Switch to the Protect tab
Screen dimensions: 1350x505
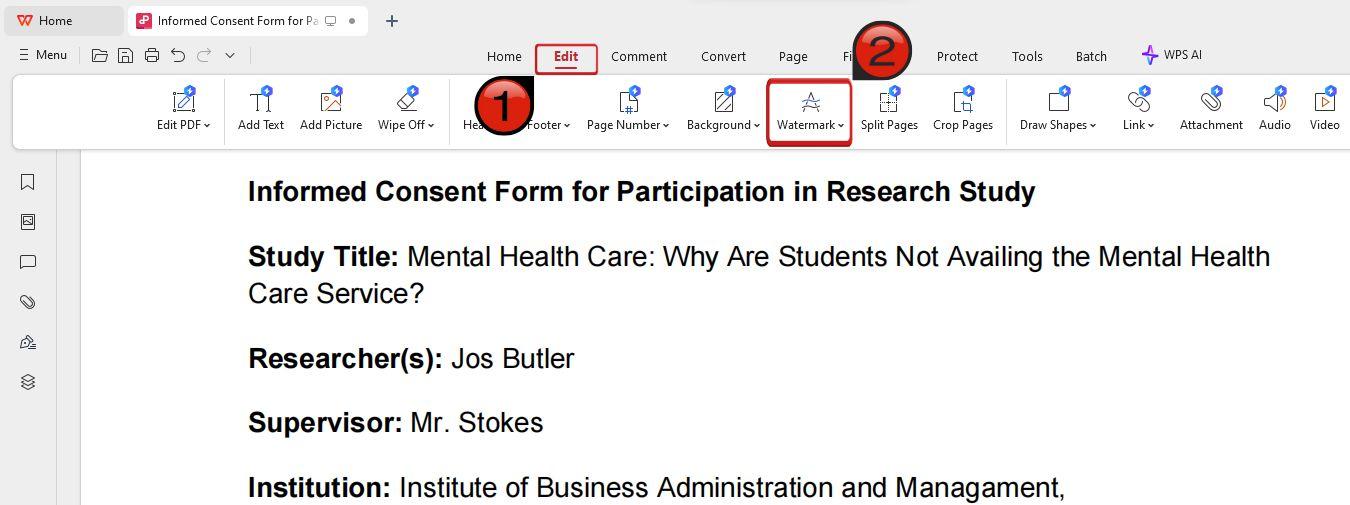tap(957, 56)
